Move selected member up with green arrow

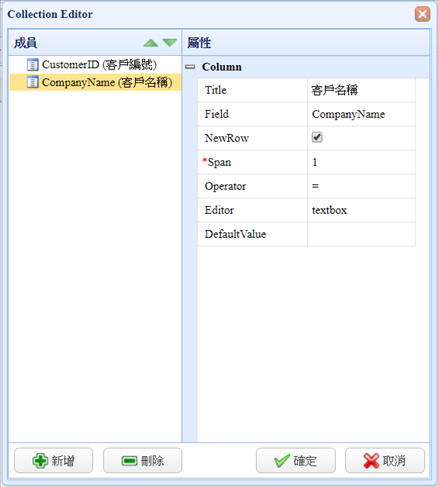(151, 43)
